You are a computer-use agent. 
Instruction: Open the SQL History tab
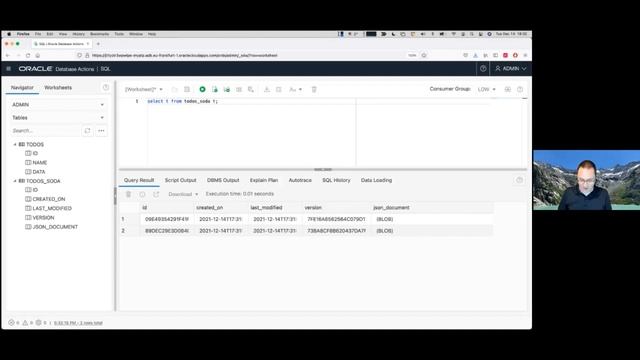click(x=336, y=180)
